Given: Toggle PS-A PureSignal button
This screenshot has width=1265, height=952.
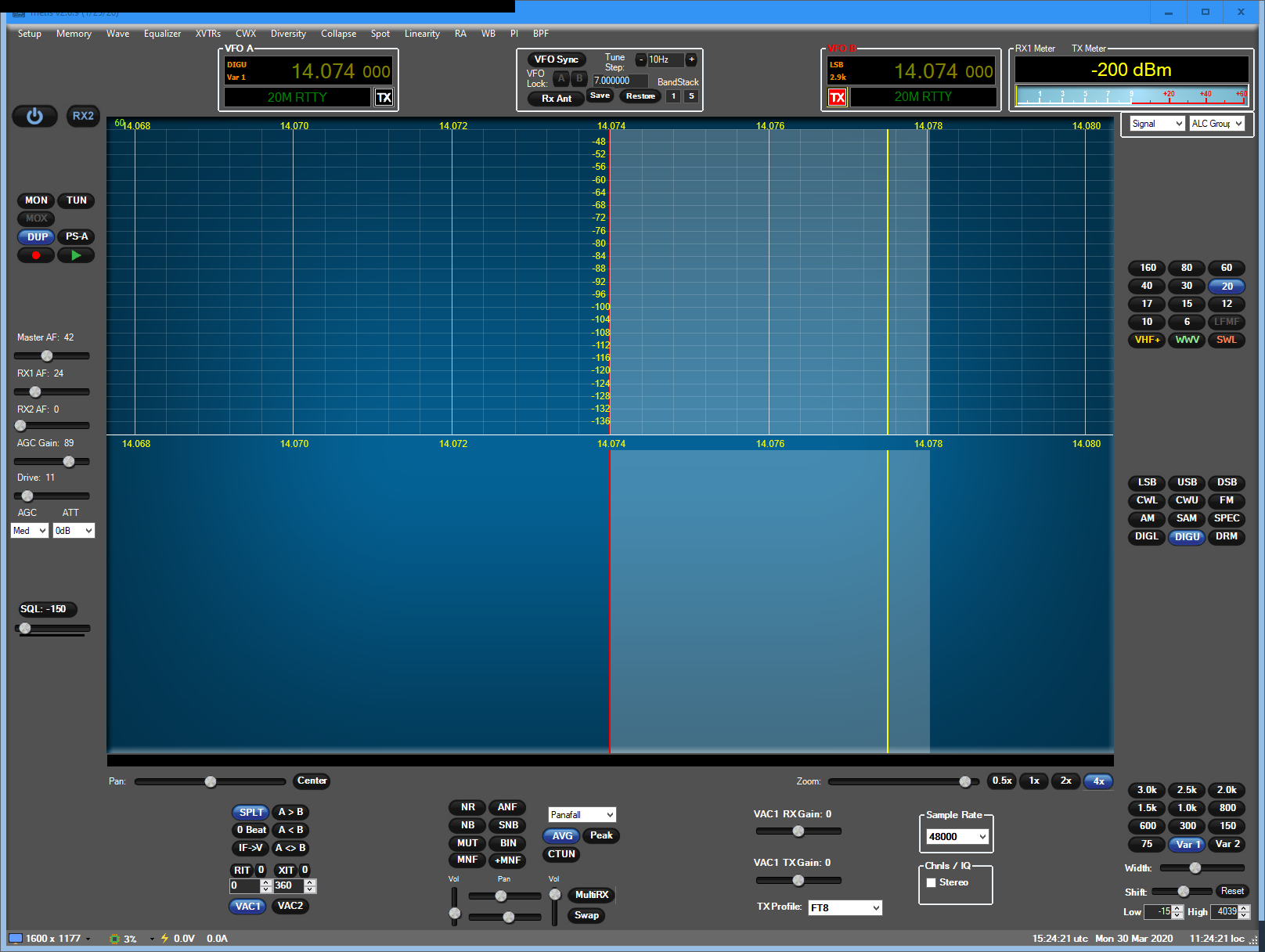Looking at the screenshot, I should click(x=76, y=236).
